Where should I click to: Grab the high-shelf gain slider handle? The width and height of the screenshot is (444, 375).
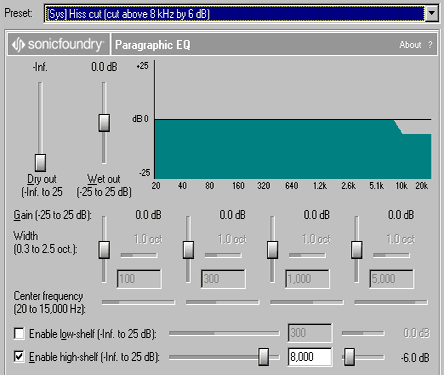click(349, 357)
